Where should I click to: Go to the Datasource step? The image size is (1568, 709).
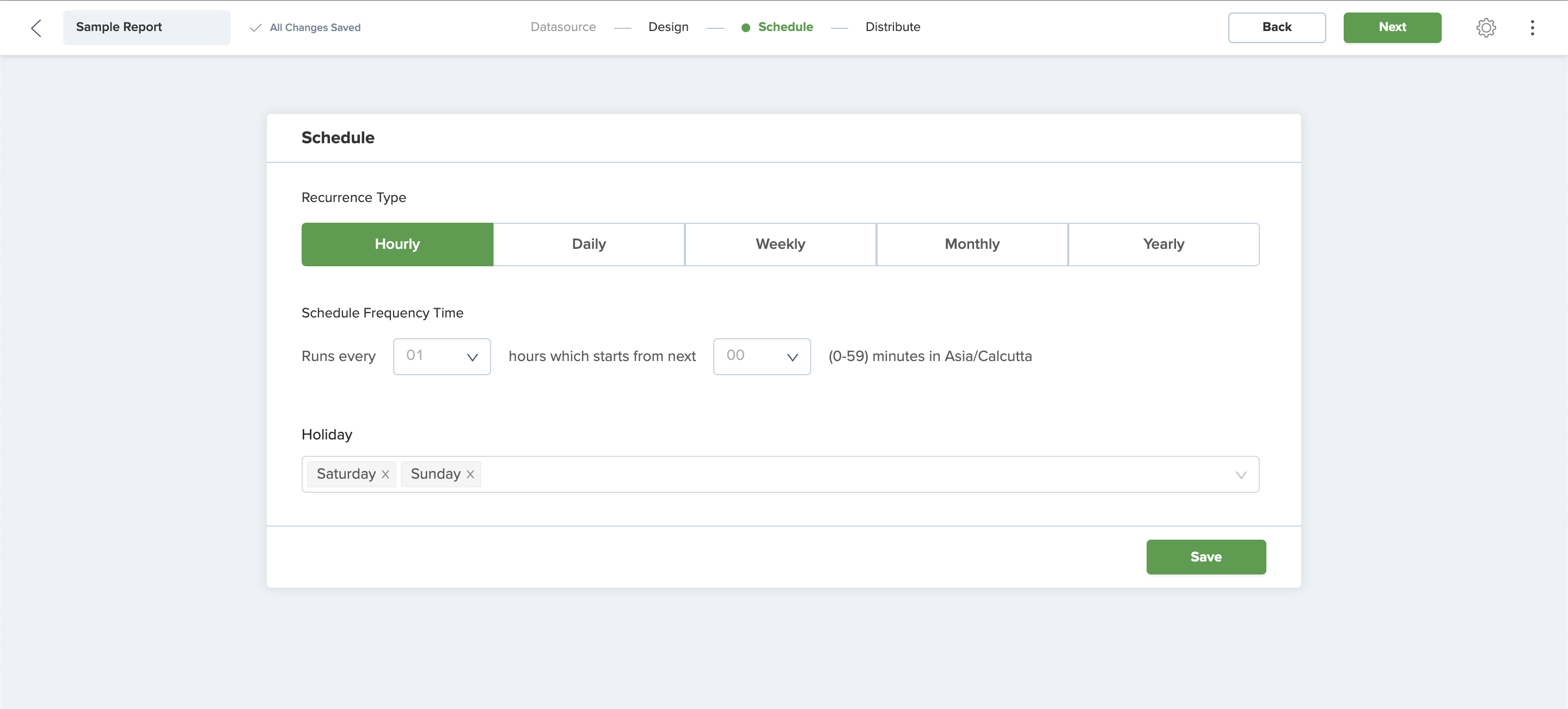click(x=562, y=27)
